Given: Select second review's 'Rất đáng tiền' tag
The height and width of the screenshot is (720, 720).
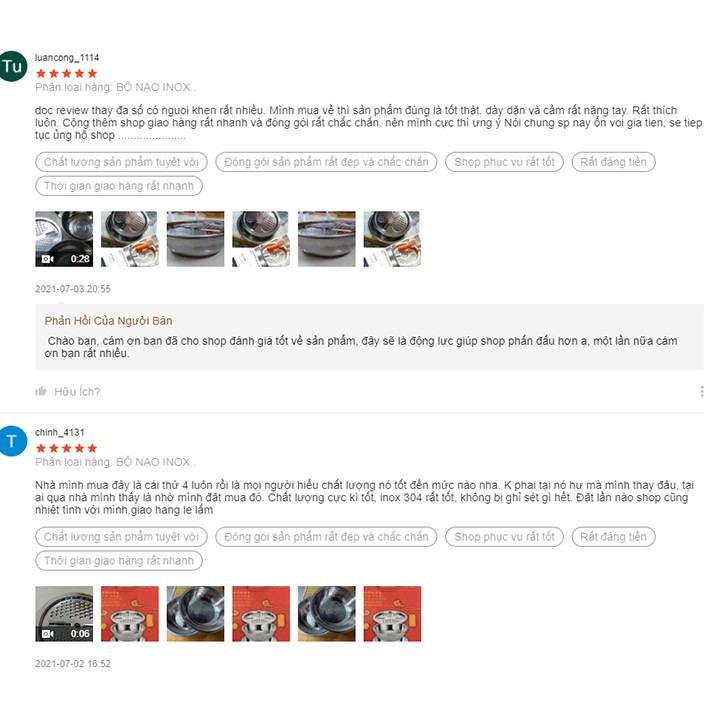Looking at the screenshot, I should point(613,537).
